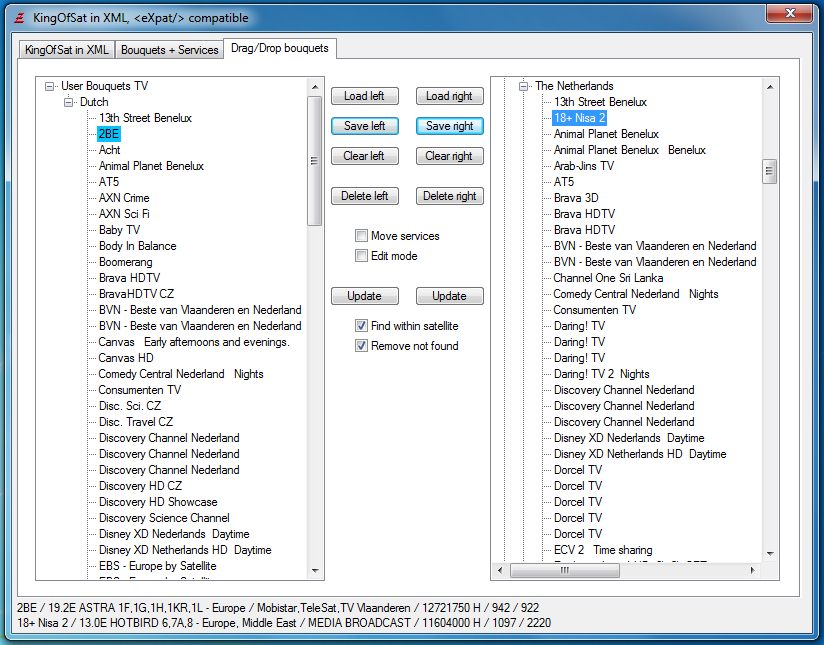The image size is (824, 645).
Task: Open the Bouquets + Services tab
Action: (169, 50)
